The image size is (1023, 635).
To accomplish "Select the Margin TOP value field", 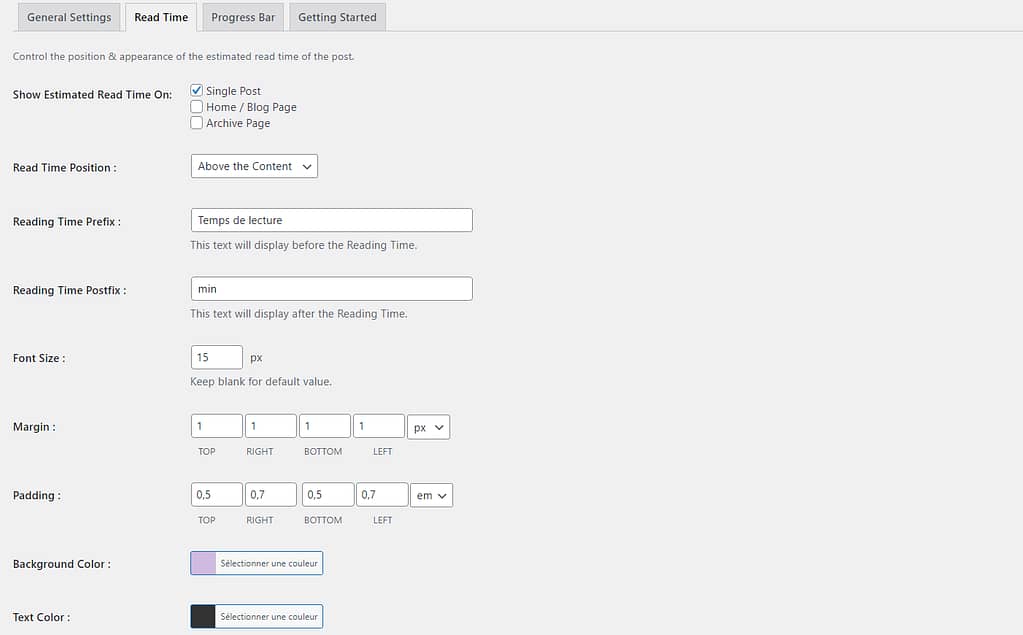I will tap(216, 426).
